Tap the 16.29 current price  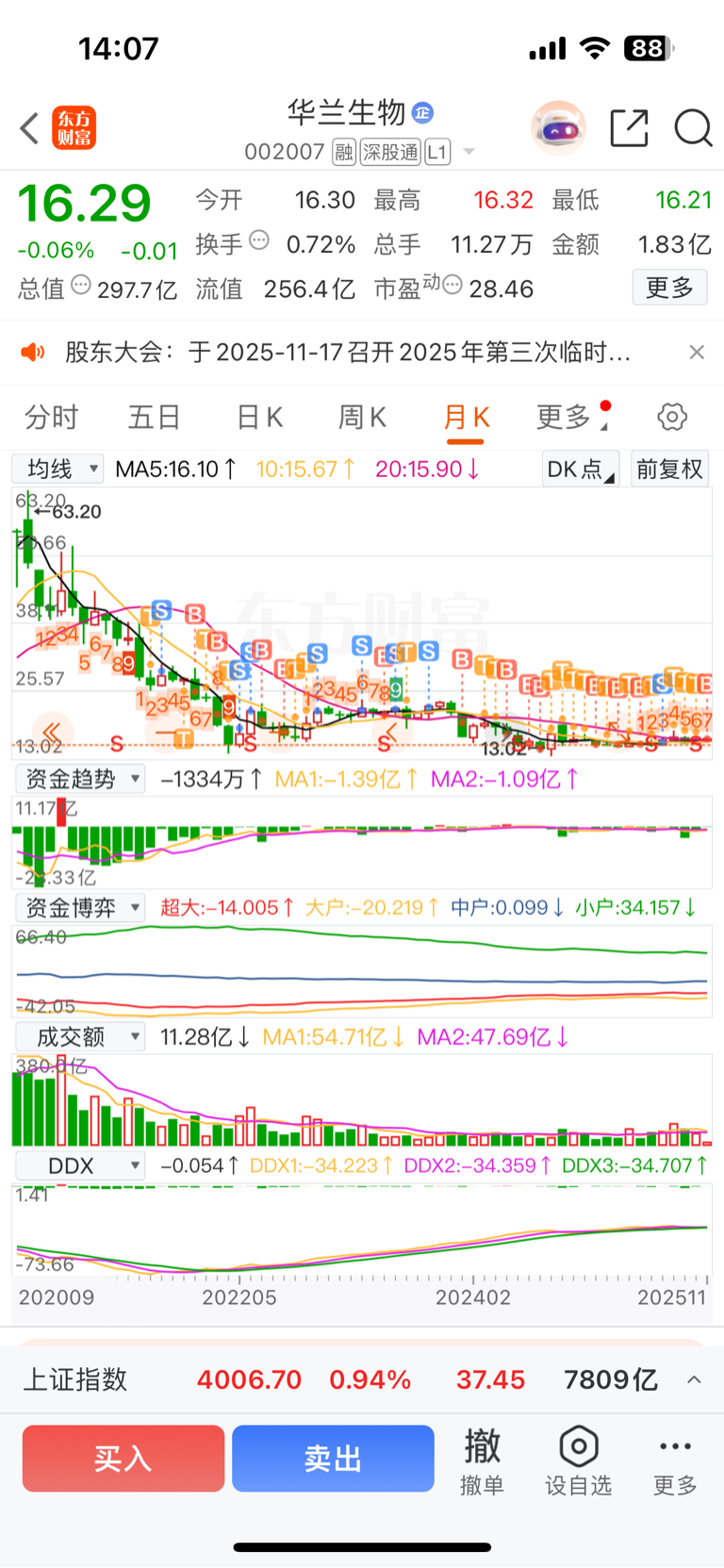point(85,204)
